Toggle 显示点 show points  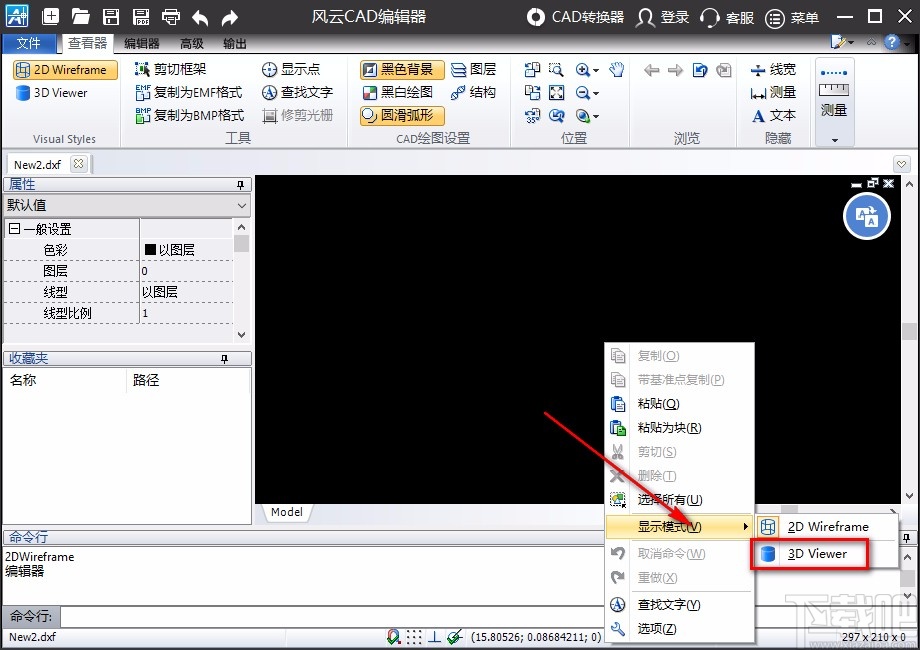(291, 69)
